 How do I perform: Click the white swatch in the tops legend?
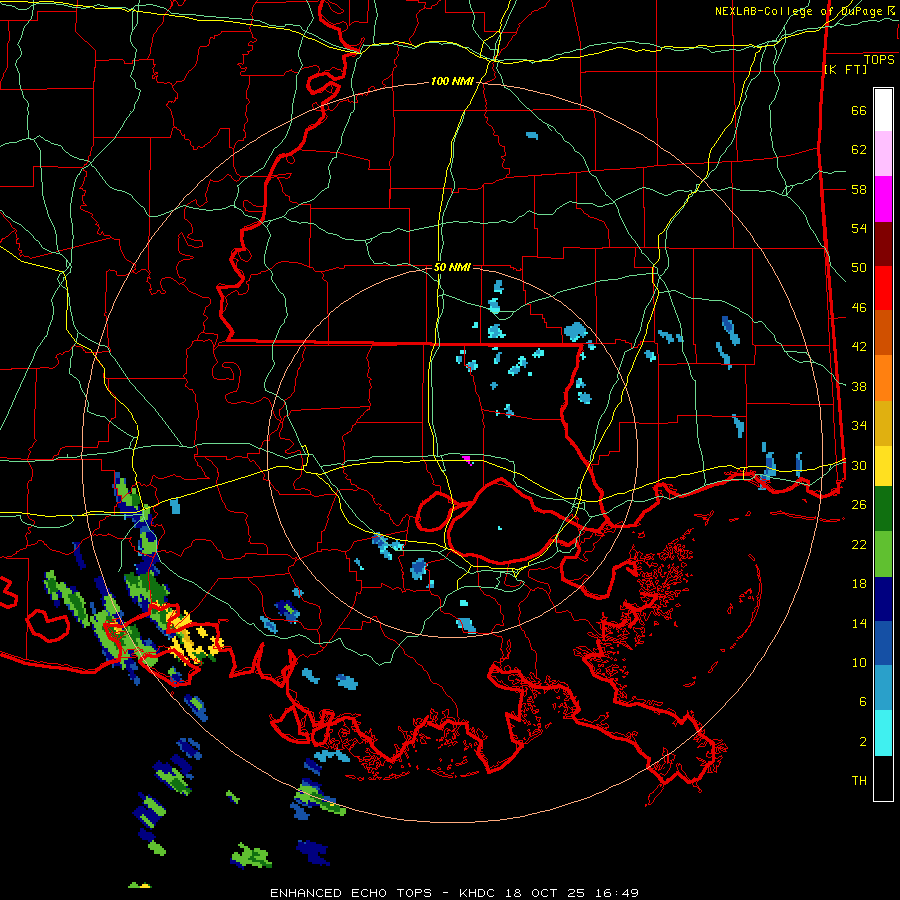point(883,110)
